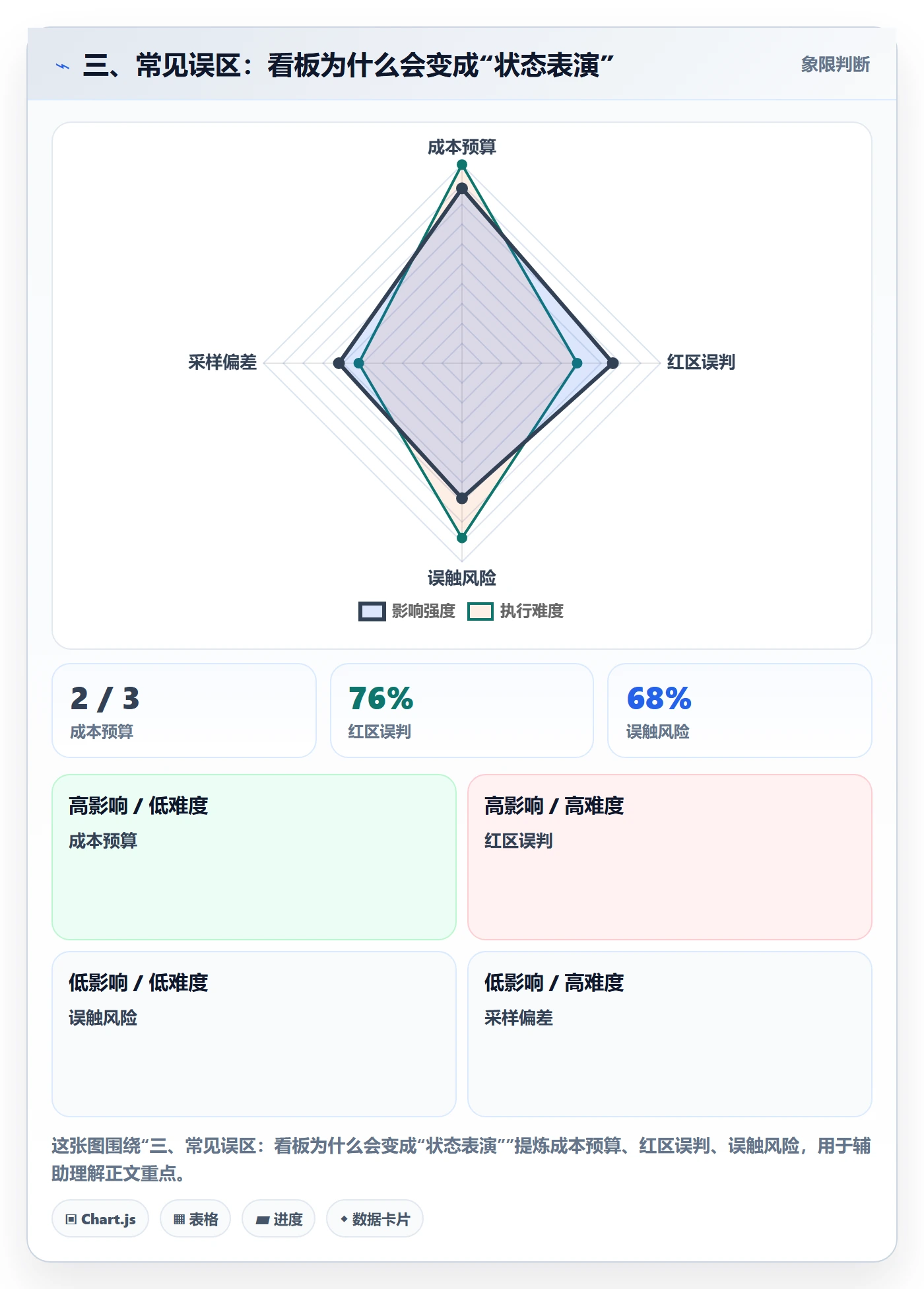Click the 表格 tag chip
The height and width of the screenshot is (1289, 924).
(x=195, y=1219)
